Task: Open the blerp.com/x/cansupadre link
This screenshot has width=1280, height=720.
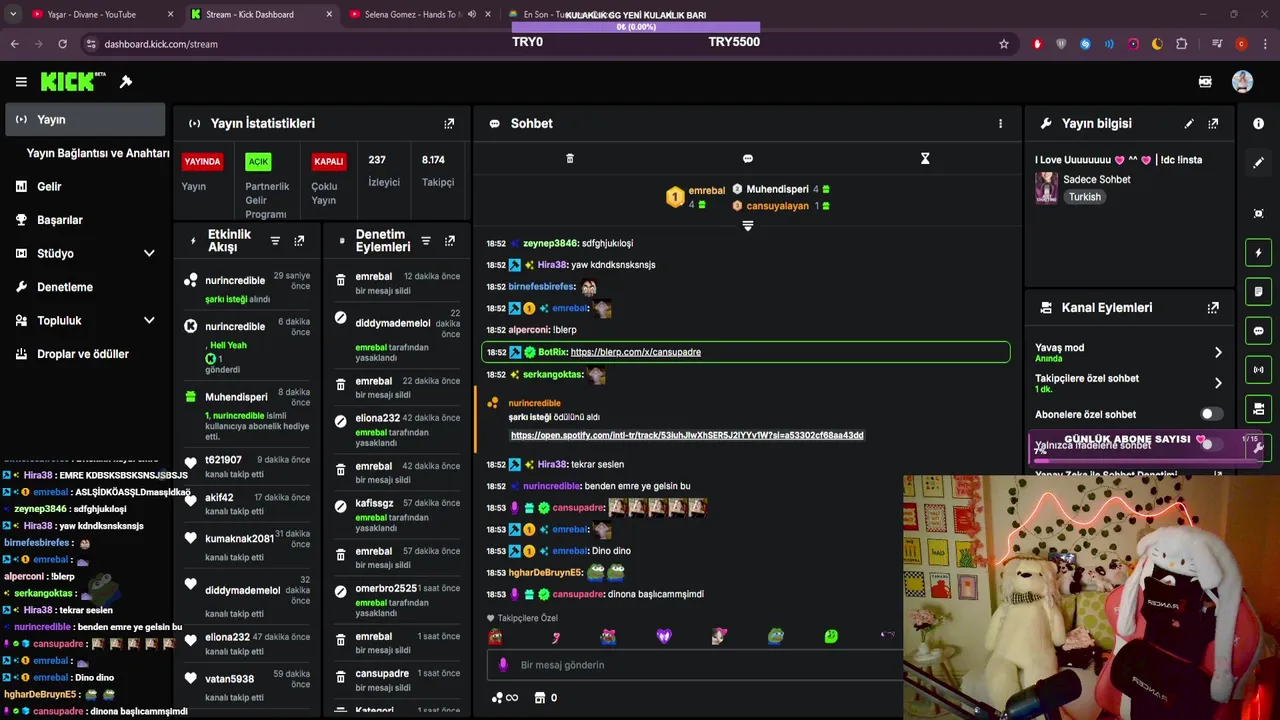Action: coord(635,352)
